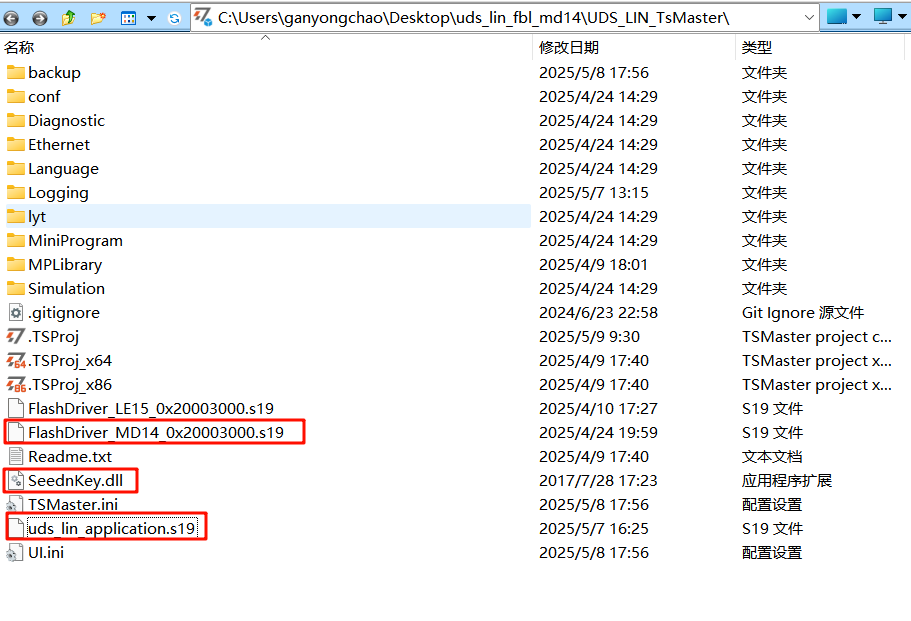Sort files by 类型 column

pos(756,48)
